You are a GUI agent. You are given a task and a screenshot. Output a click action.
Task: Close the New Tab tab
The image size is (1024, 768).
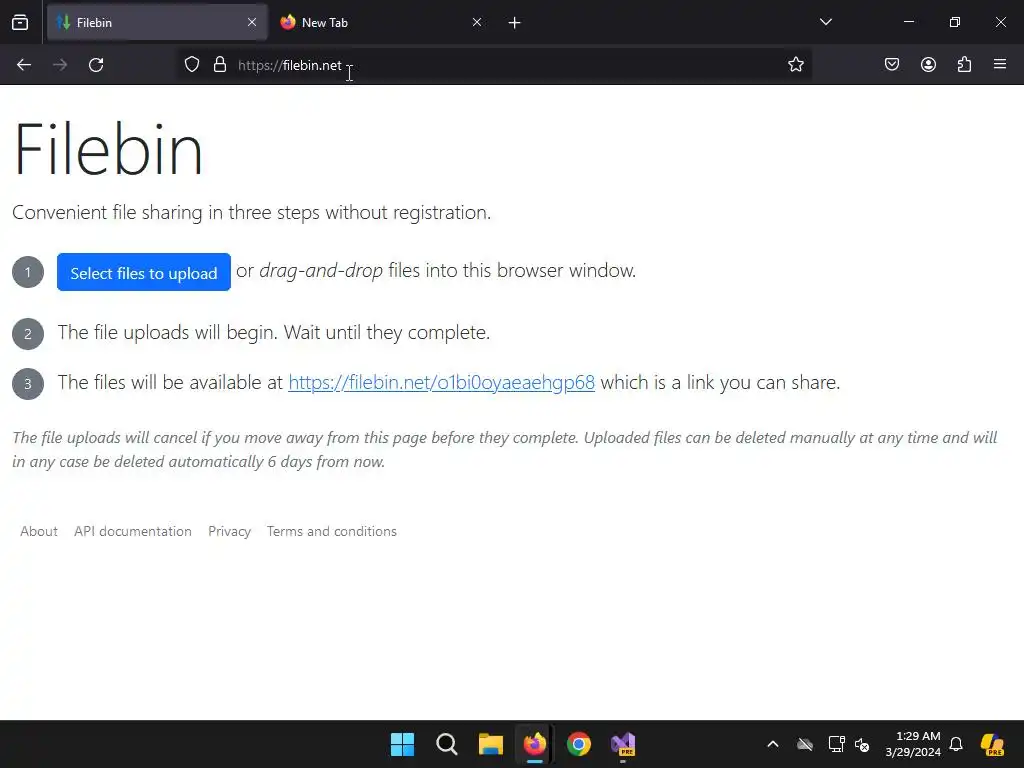[477, 22]
